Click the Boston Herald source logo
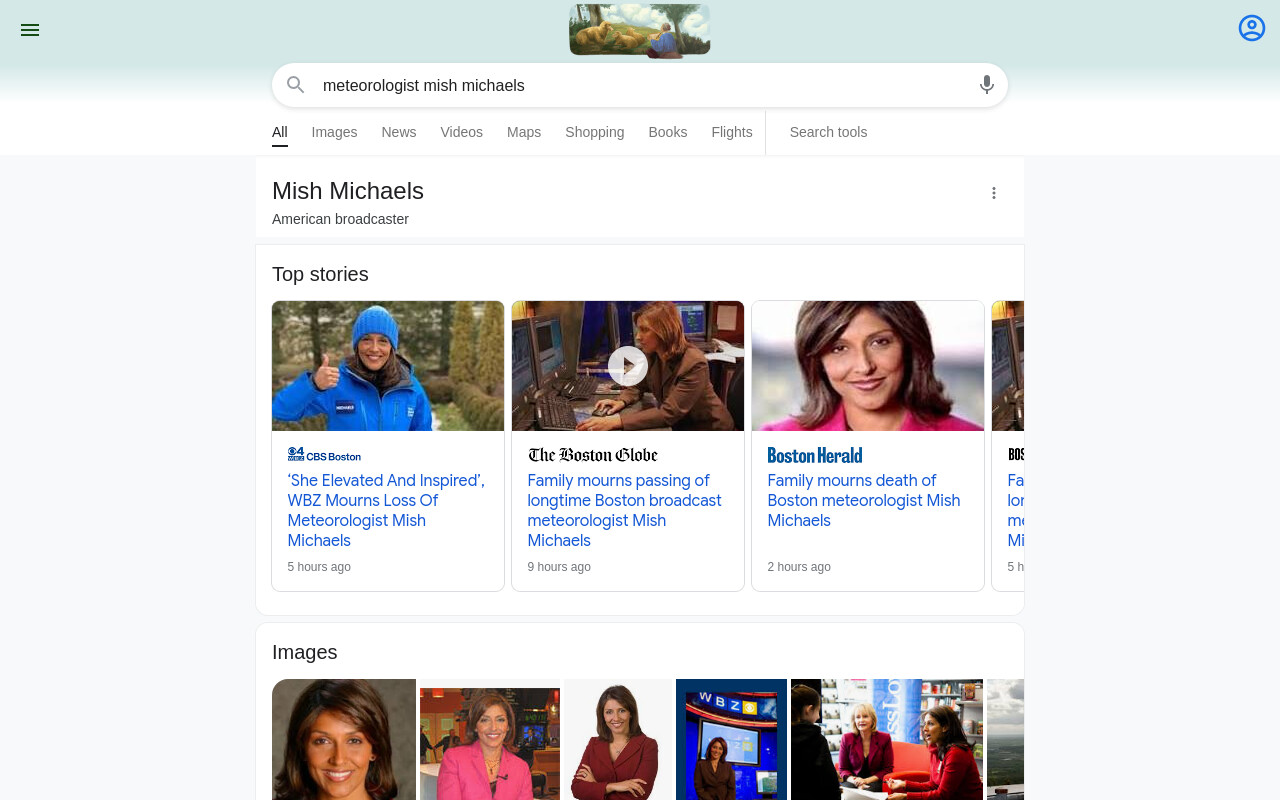1280x800 pixels. coord(815,455)
